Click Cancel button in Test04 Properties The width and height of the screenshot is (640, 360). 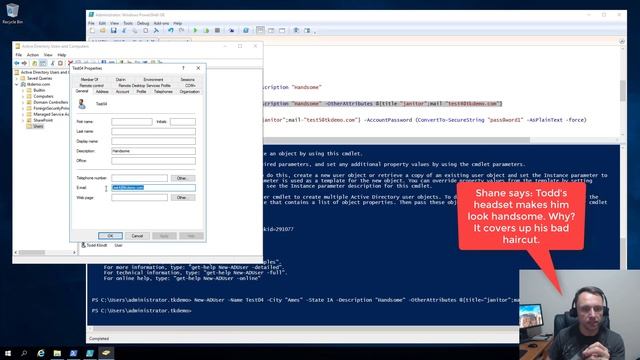tap(137, 236)
